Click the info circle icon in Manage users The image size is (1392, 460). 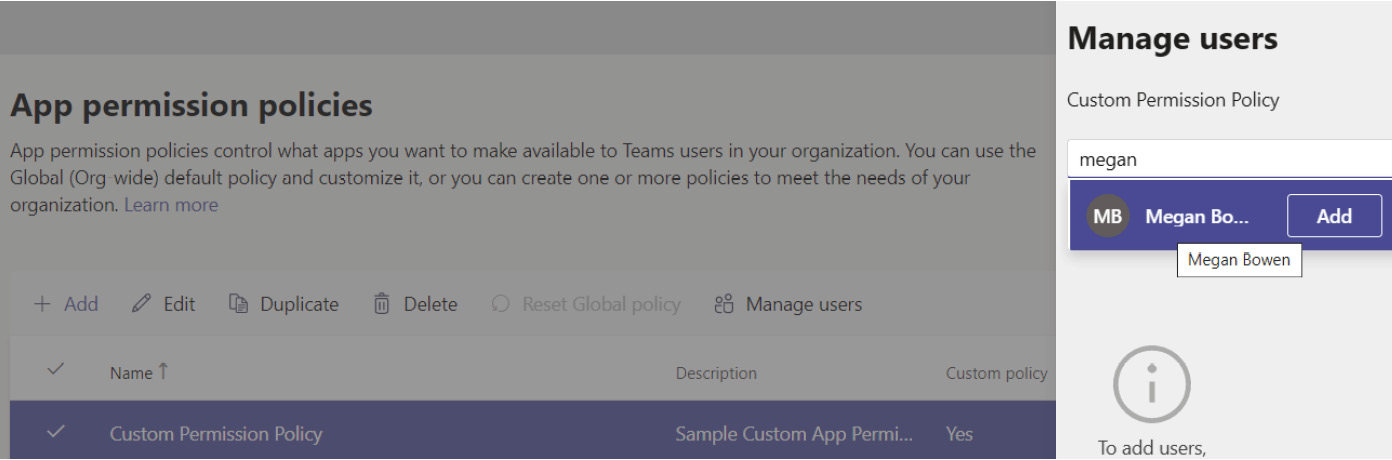pyautogui.click(x=1152, y=384)
